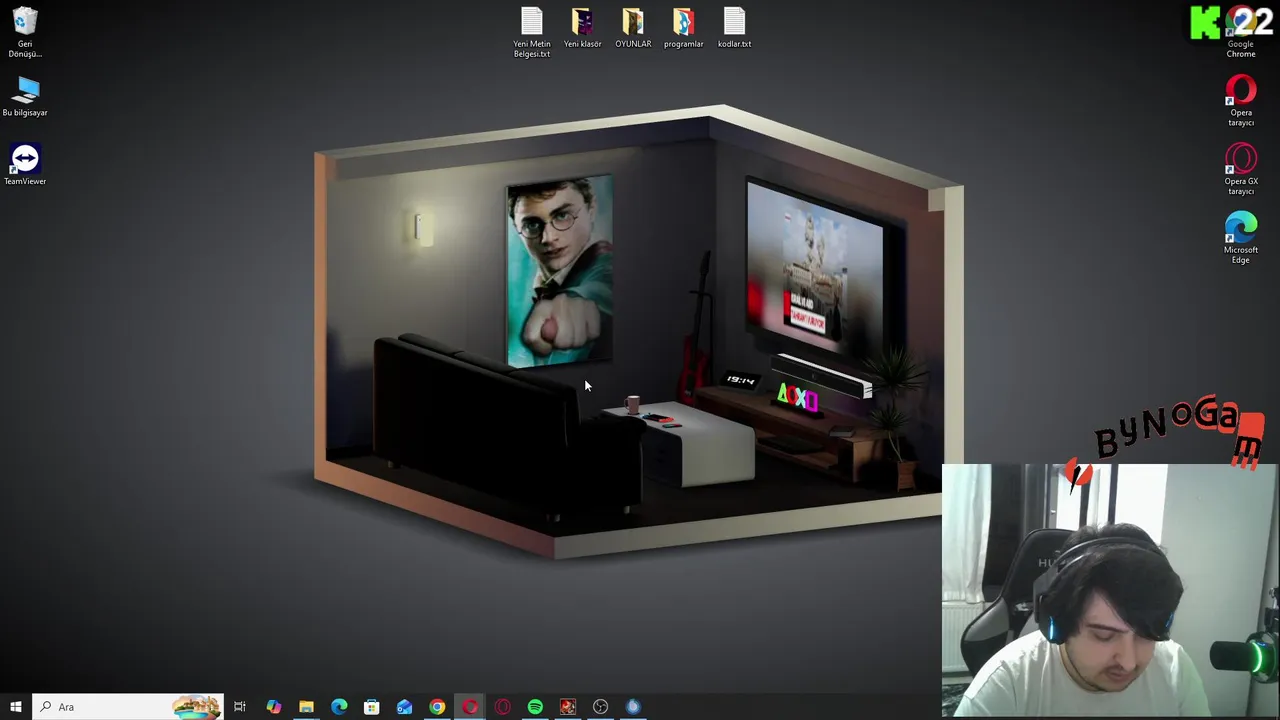
Task: Open the blue round app icon on the taskbar
Action: (633, 707)
